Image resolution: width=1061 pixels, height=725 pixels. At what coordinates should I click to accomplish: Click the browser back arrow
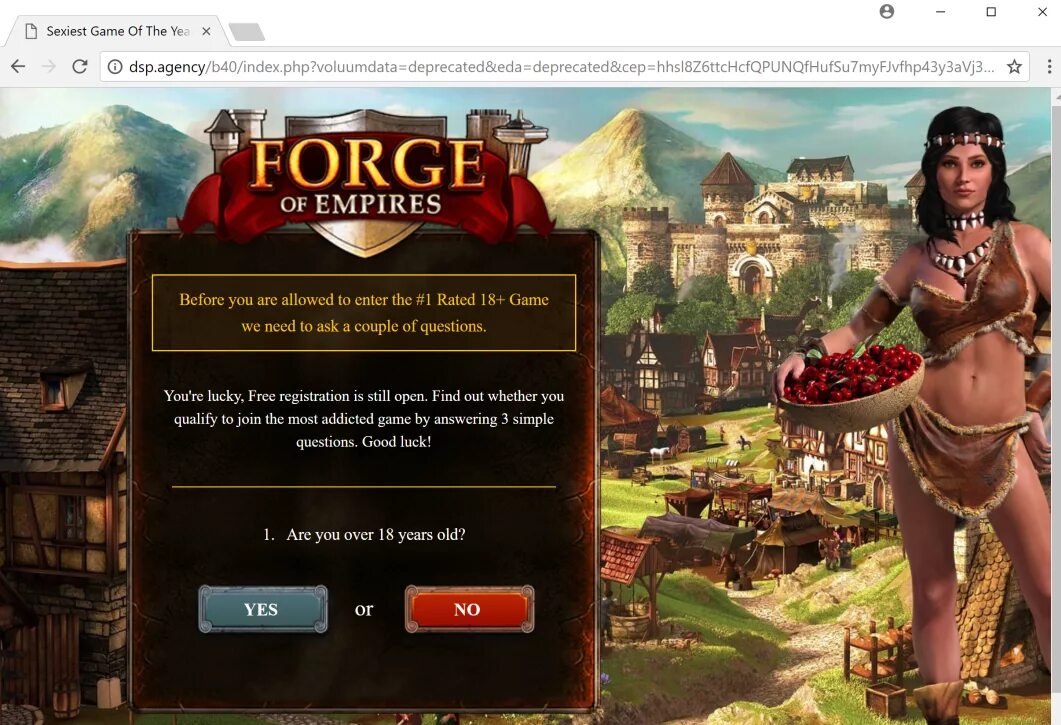18,66
